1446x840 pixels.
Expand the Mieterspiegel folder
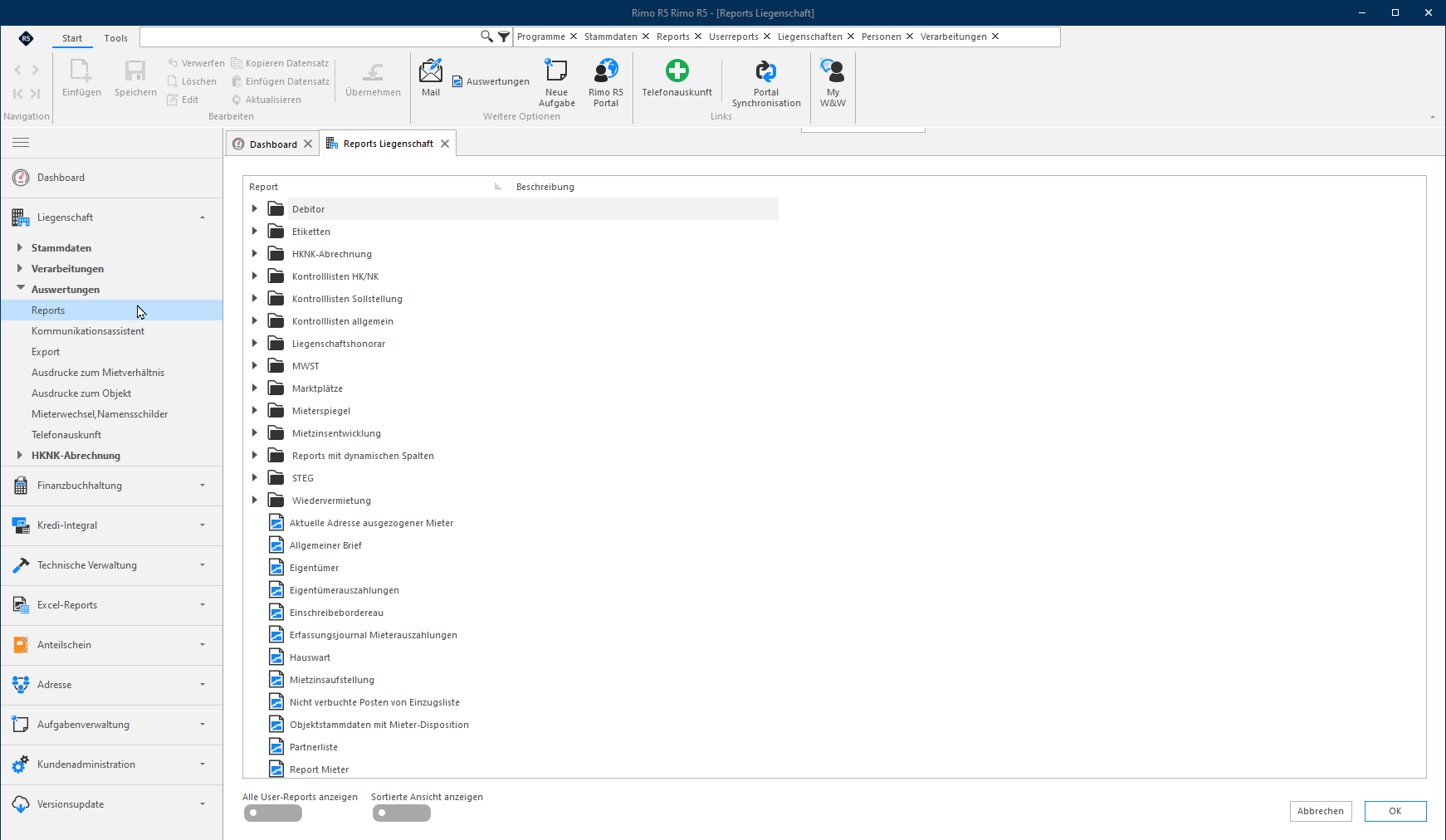(255, 411)
